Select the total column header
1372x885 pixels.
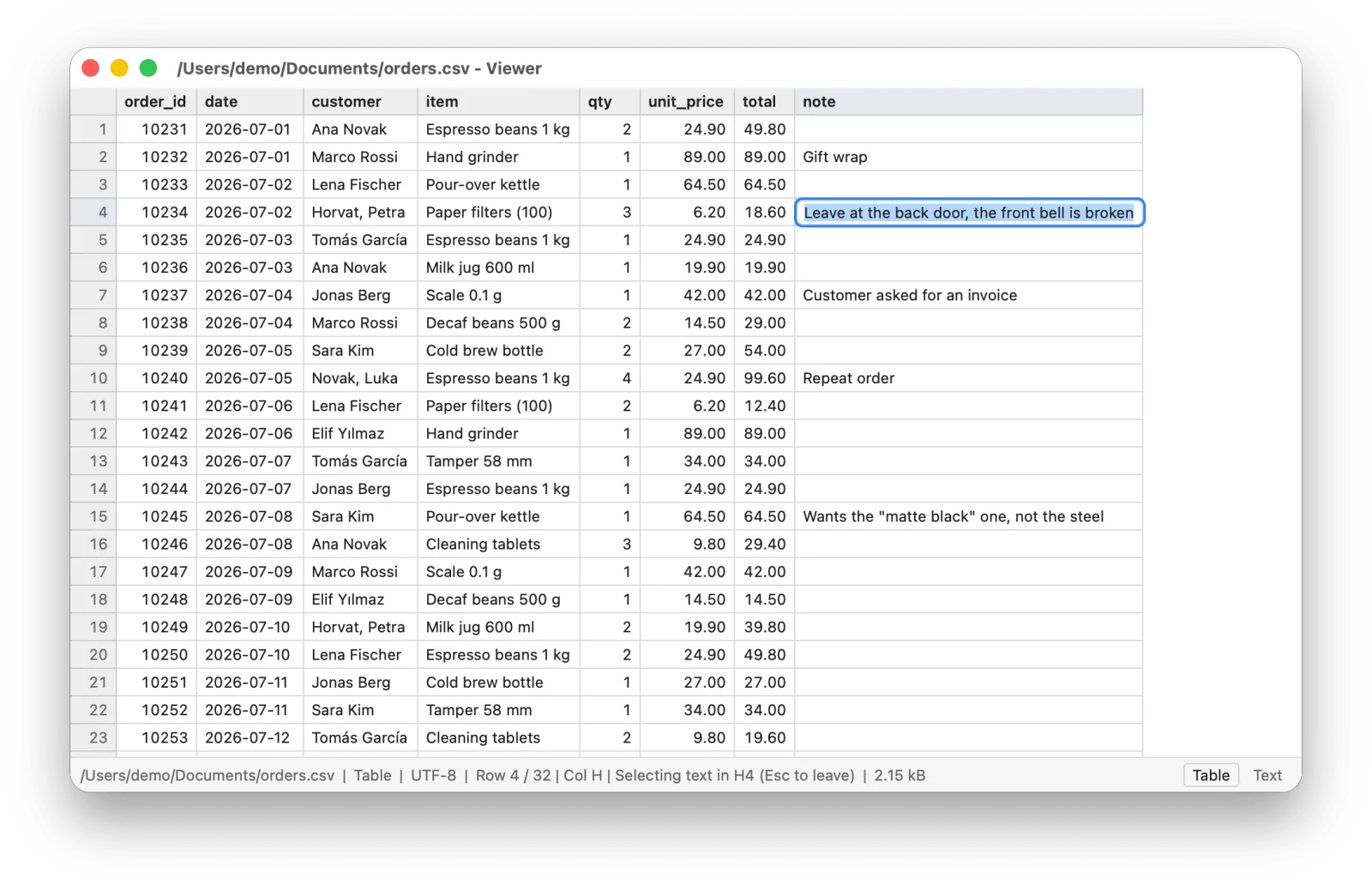click(x=764, y=101)
